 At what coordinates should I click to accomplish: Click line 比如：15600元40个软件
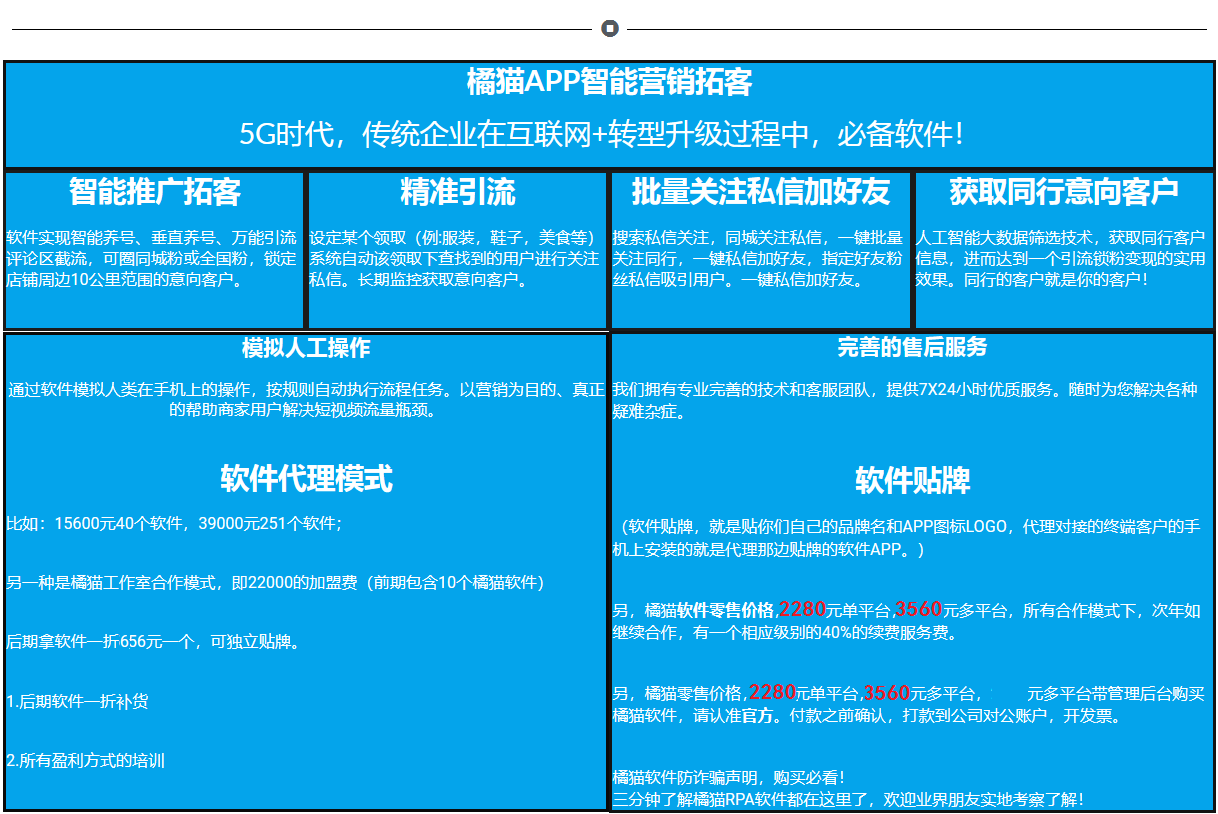pos(174,523)
